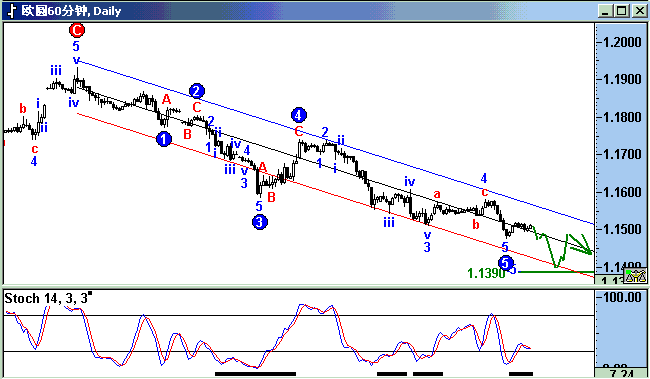Close the chart window

(x=639, y=11)
